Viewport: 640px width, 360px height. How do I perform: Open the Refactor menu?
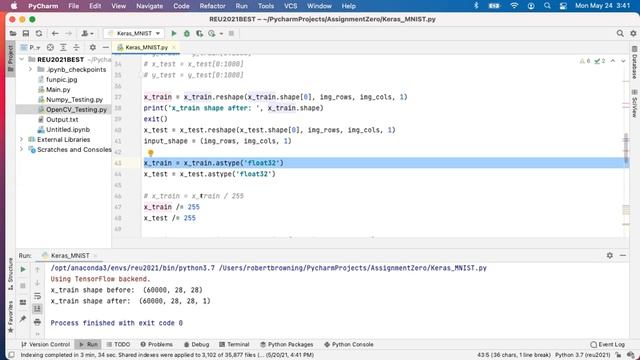click(x=212, y=6)
